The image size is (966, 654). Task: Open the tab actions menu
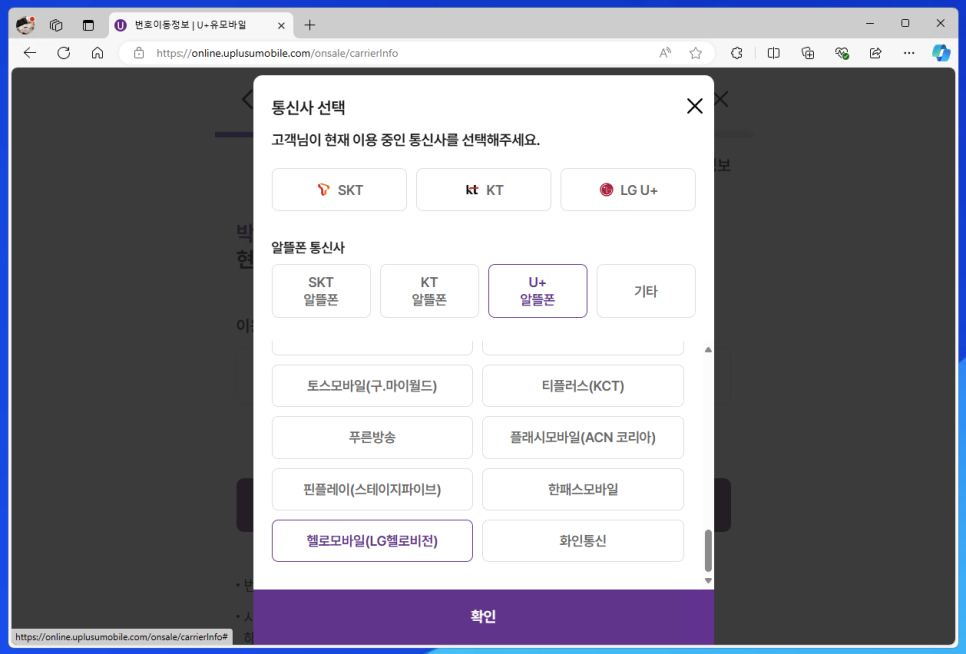click(x=88, y=25)
